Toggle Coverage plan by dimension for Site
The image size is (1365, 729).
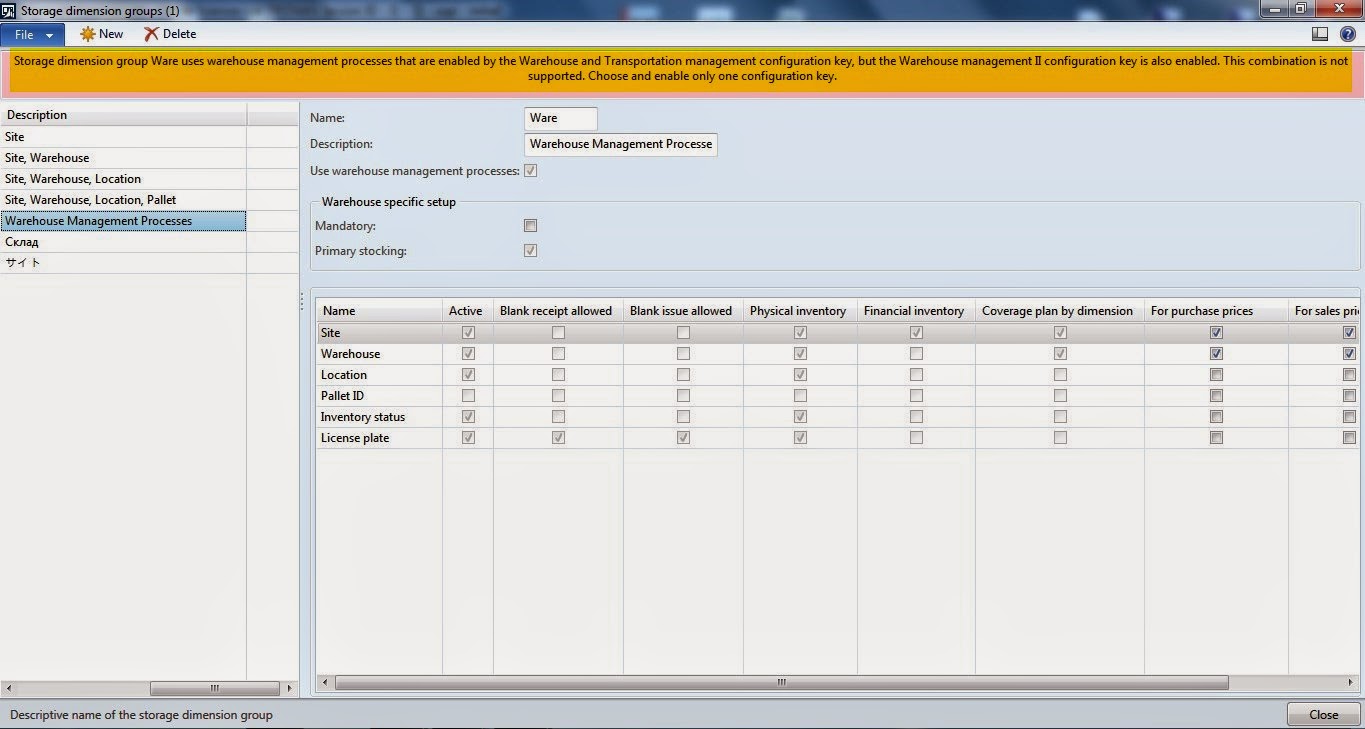(x=1059, y=332)
